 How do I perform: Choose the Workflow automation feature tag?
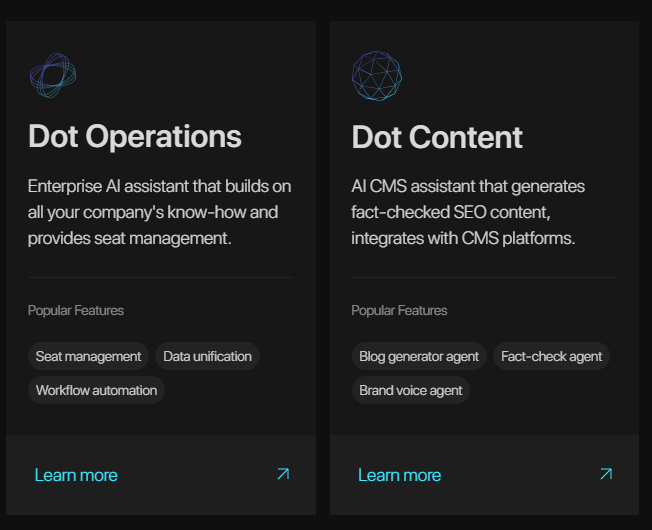tap(96, 390)
